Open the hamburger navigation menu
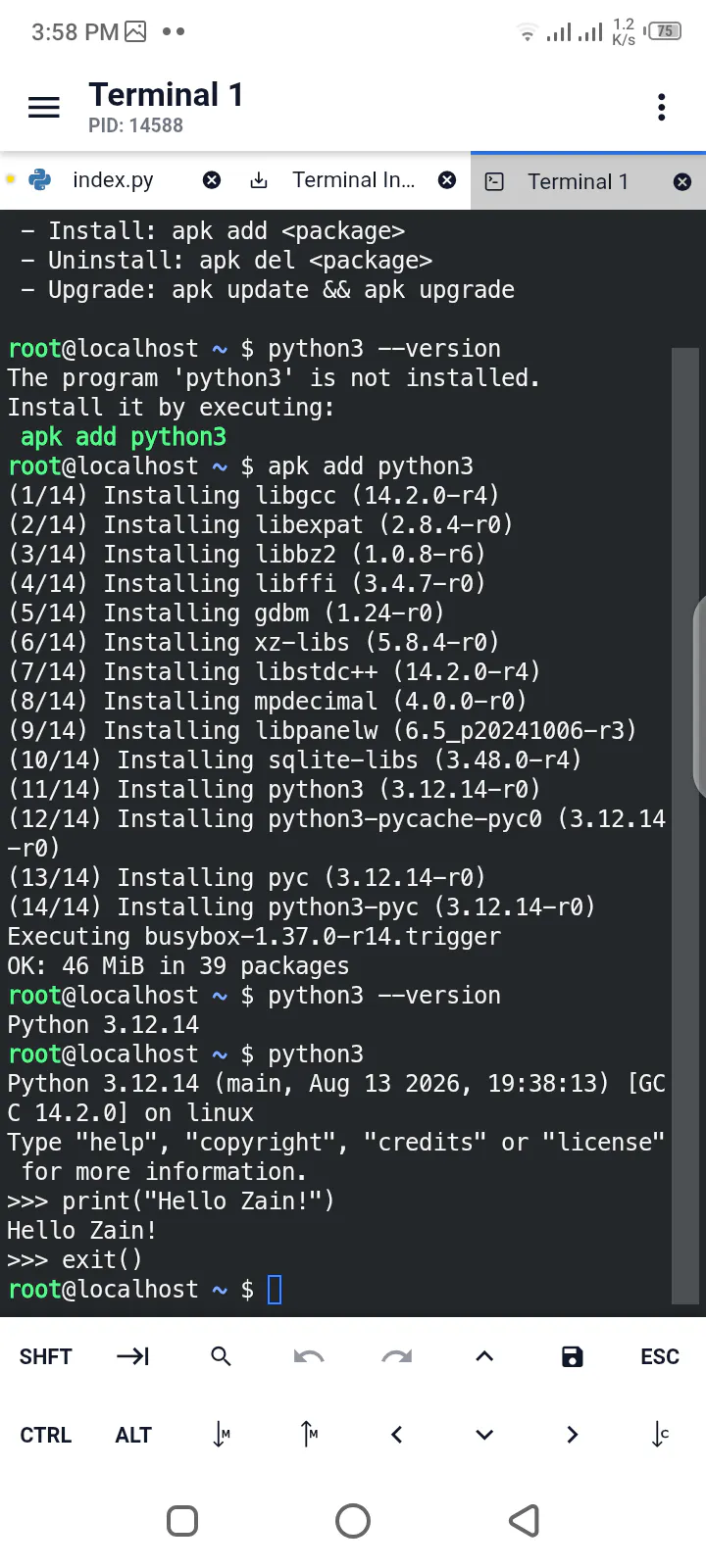Image resolution: width=706 pixels, height=1568 pixels. pos(44,107)
